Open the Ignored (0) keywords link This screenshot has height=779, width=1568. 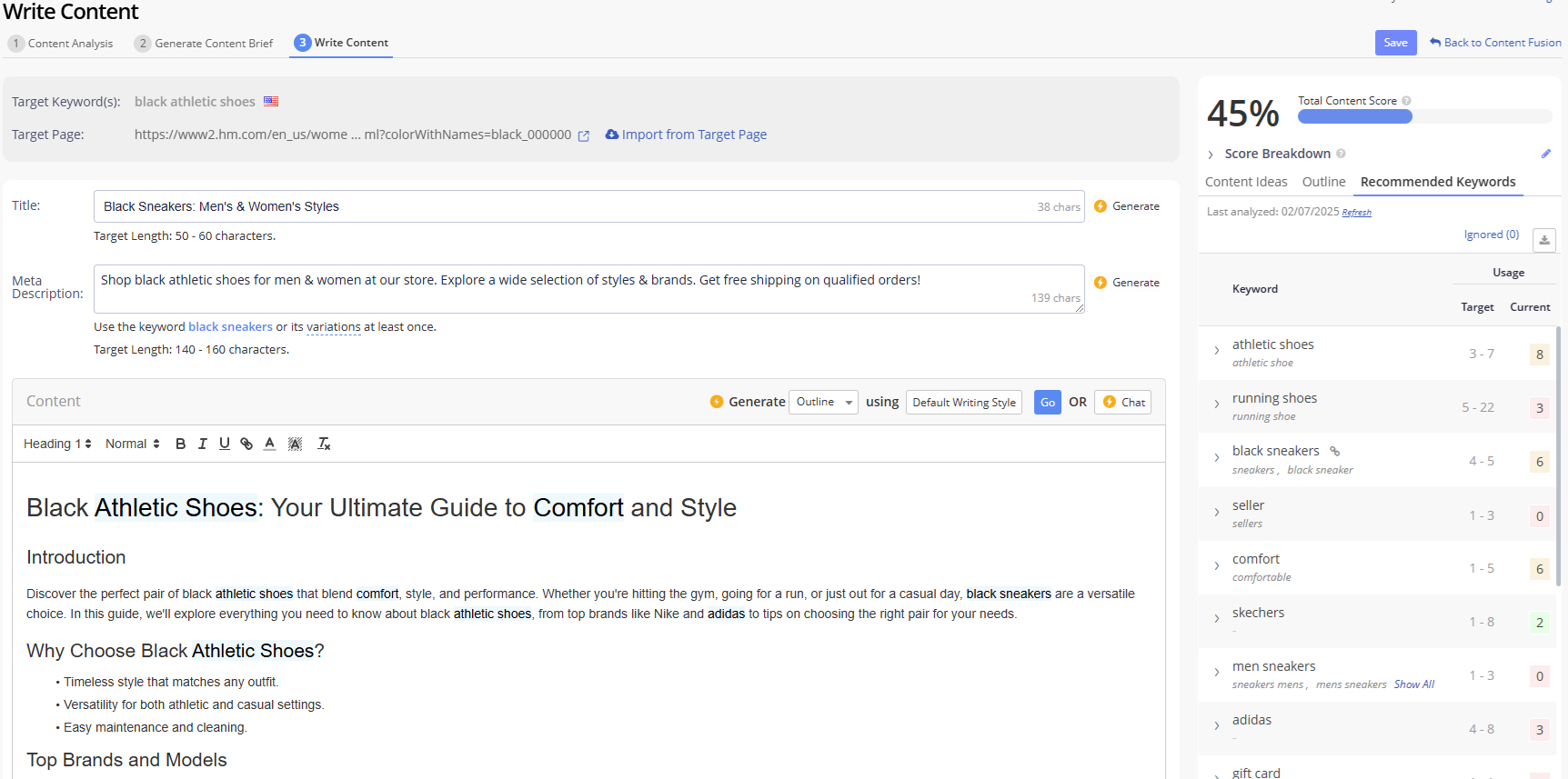[x=1491, y=235]
